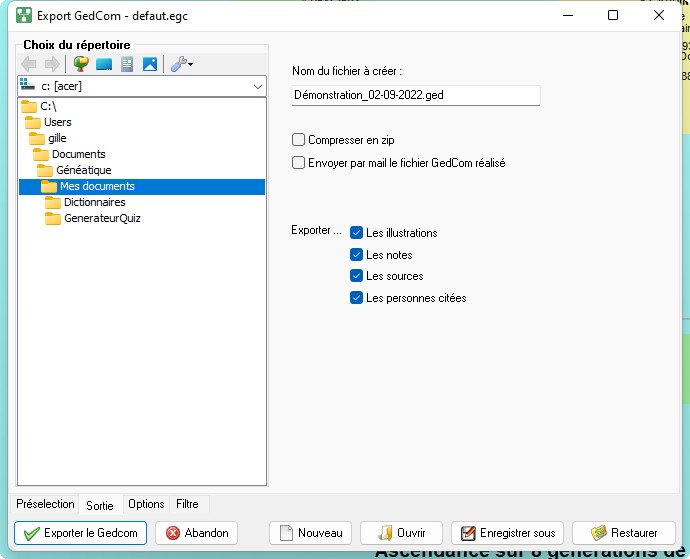Click Exporter le Gedcom button

click(81, 533)
